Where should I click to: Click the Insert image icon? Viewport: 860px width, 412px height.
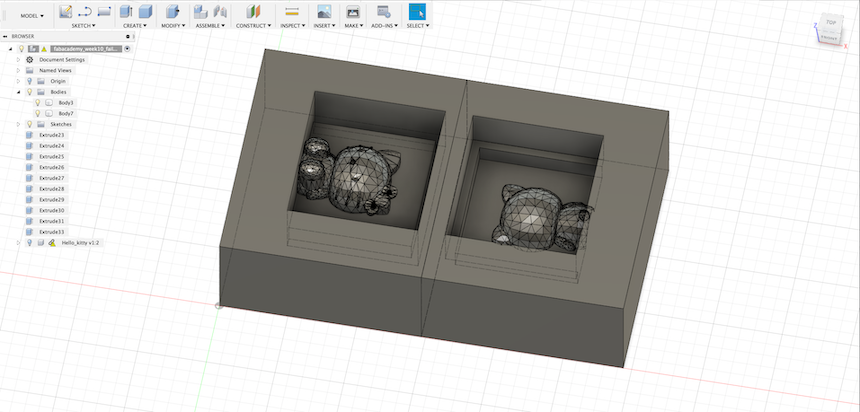tap(324, 11)
